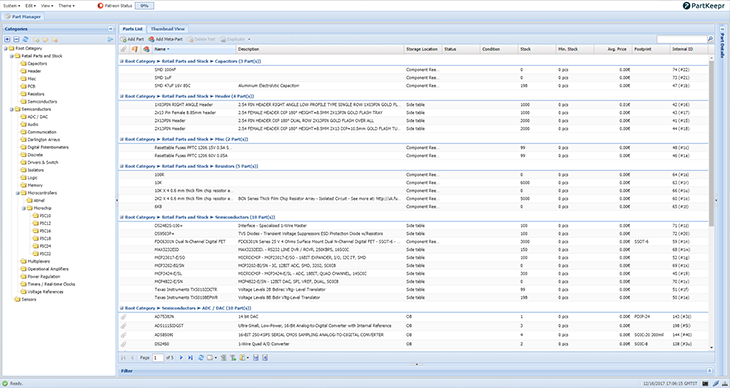The image size is (730, 388).
Task: Switch to the Thumbnail View tab
Action: pos(168,29)
